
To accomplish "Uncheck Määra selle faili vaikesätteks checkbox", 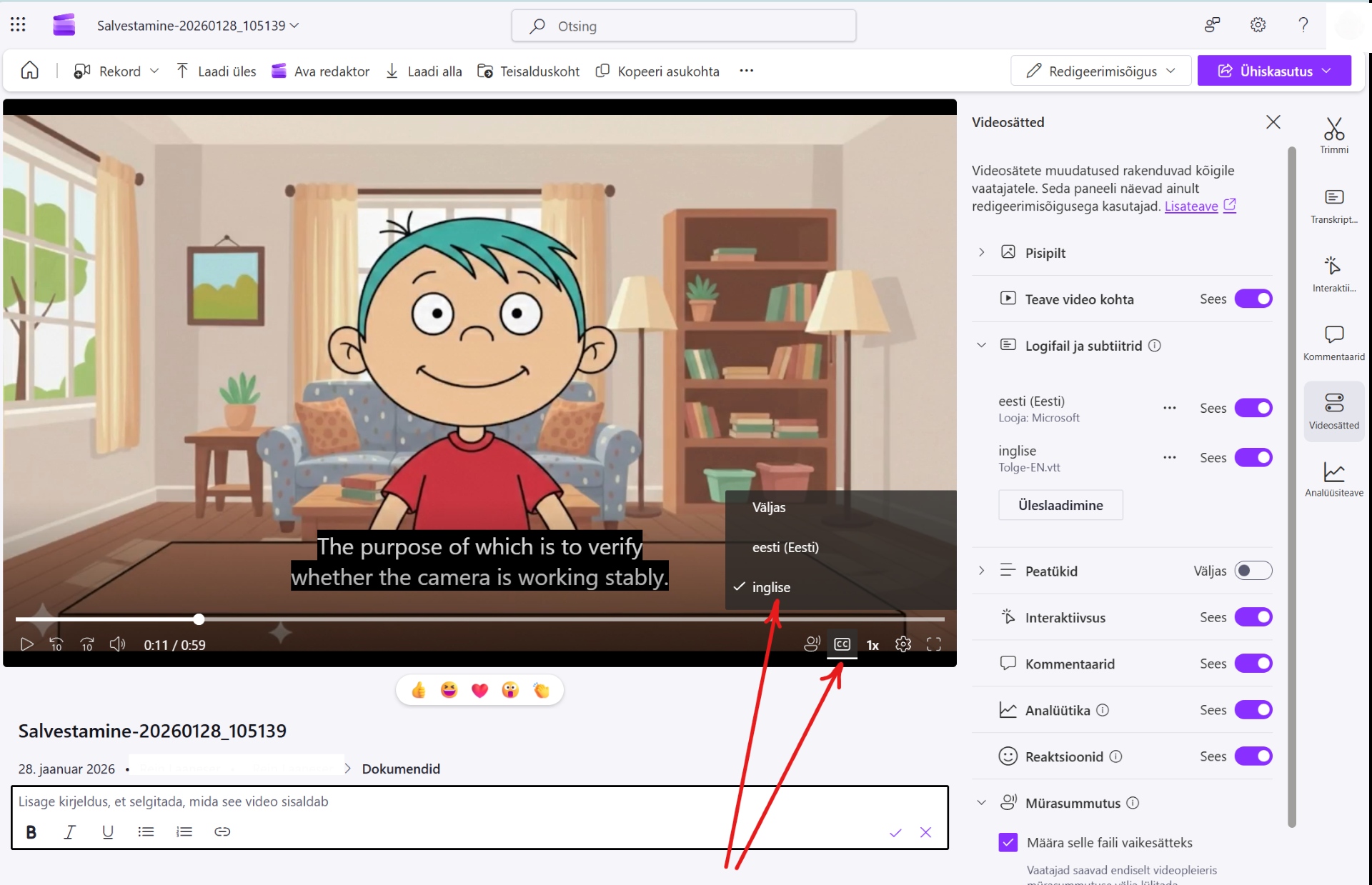I will pyautogui.click(x=1008, y=842).
